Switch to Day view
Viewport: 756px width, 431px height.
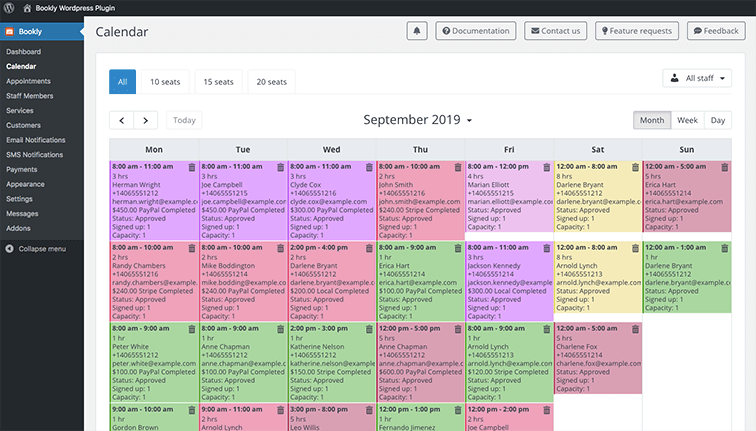718,120
